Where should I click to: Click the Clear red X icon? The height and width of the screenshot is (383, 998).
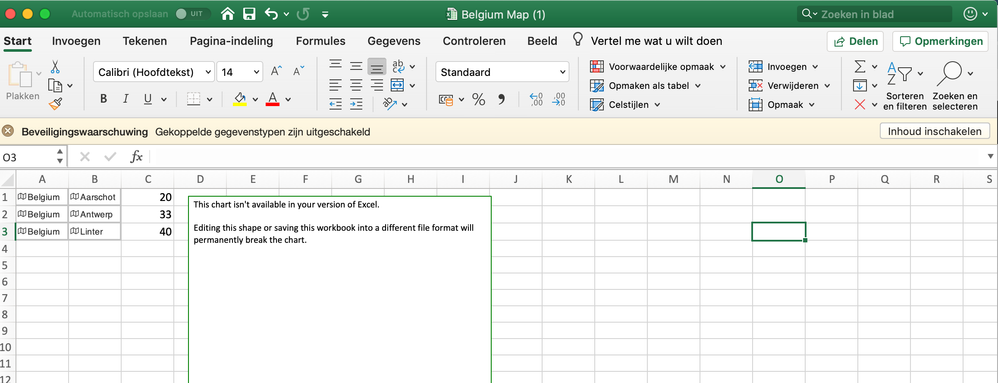(x=860, y=104)
